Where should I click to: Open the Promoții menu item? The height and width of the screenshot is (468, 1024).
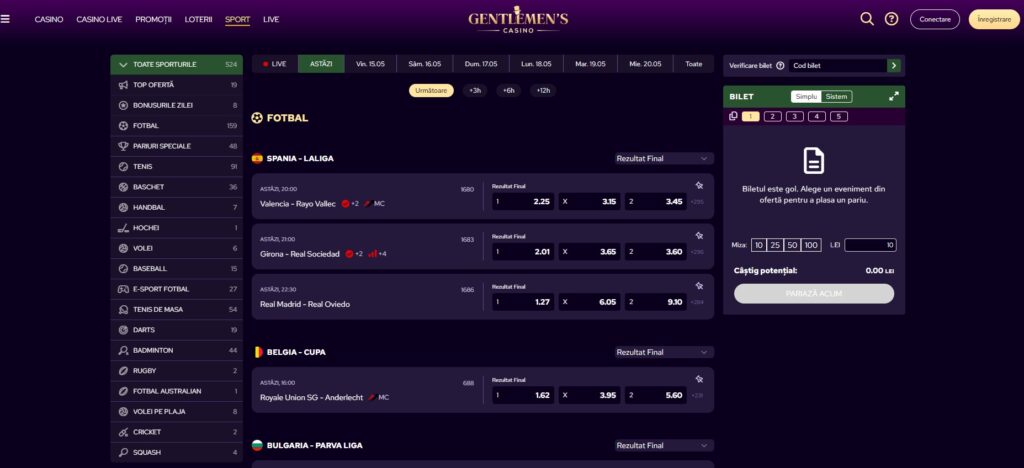pyautogui.click(x=153, y=20)
